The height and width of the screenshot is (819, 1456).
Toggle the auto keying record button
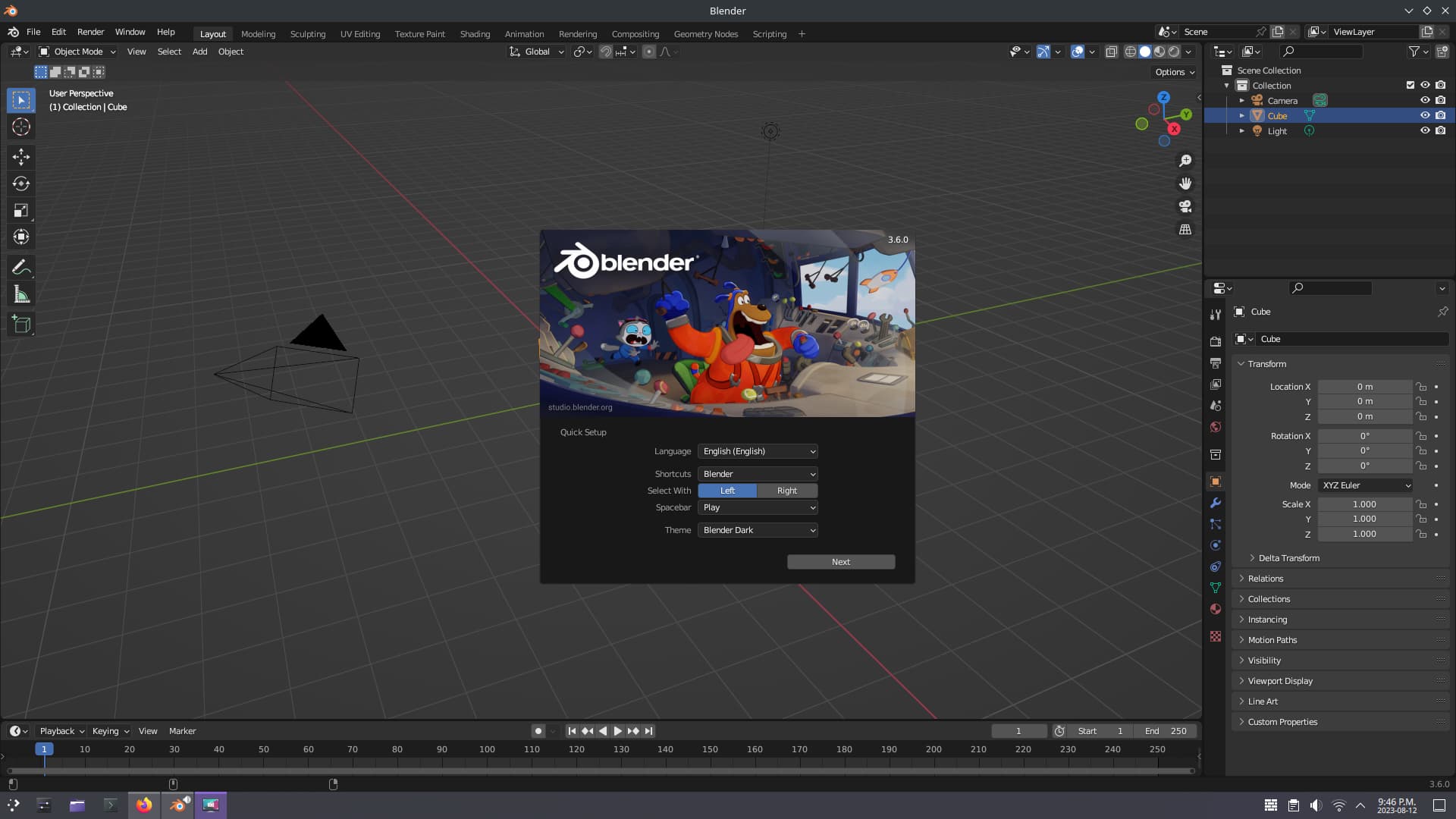click(x=538, y=731)
